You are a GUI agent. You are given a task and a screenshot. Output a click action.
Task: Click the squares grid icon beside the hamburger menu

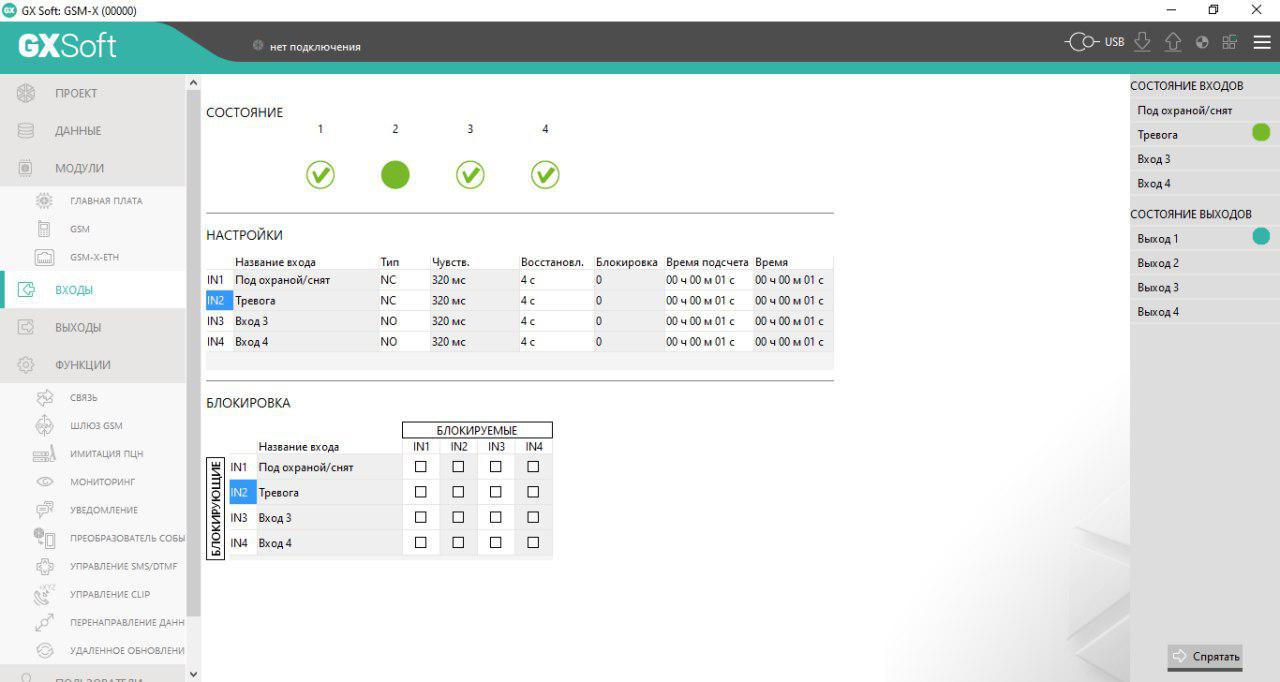click(x=1230, y=43)
